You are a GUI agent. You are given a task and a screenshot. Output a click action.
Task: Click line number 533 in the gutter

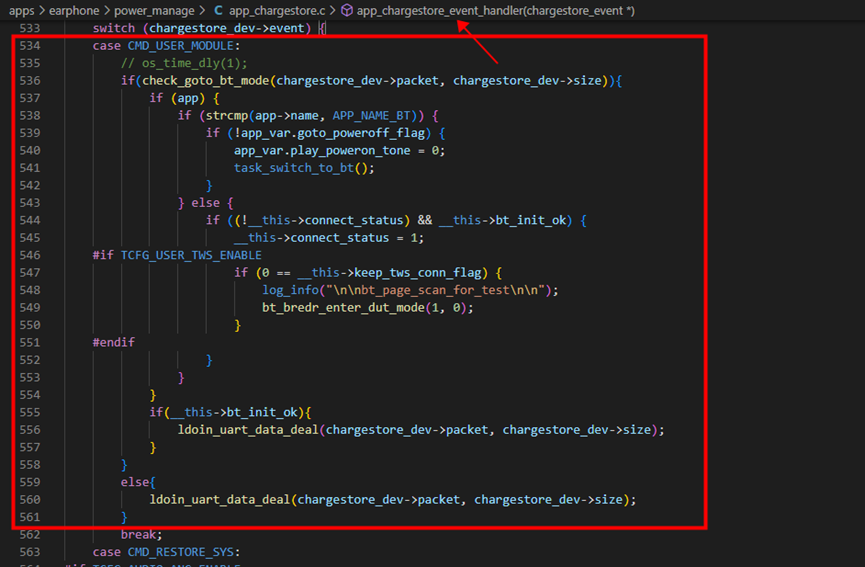click(x=30, y=28)
